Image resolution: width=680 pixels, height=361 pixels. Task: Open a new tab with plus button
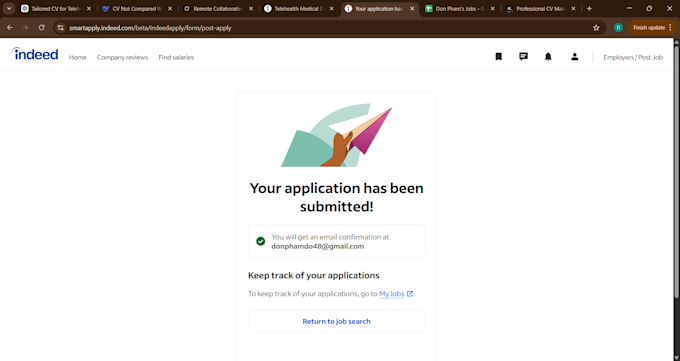[589, 9]
